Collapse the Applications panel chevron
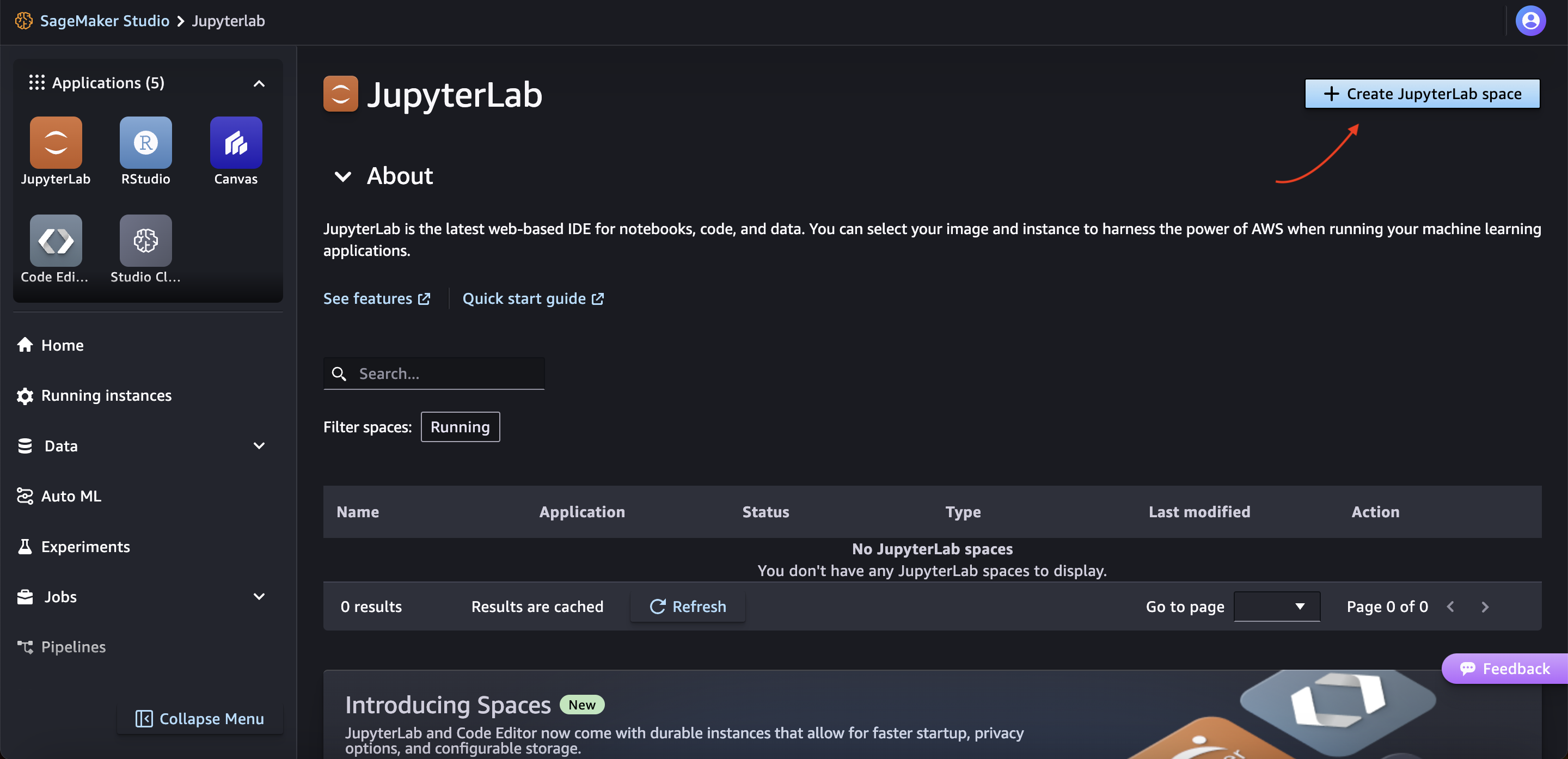The height and width of the screenshot is (759, 1568). coord(259,83)
